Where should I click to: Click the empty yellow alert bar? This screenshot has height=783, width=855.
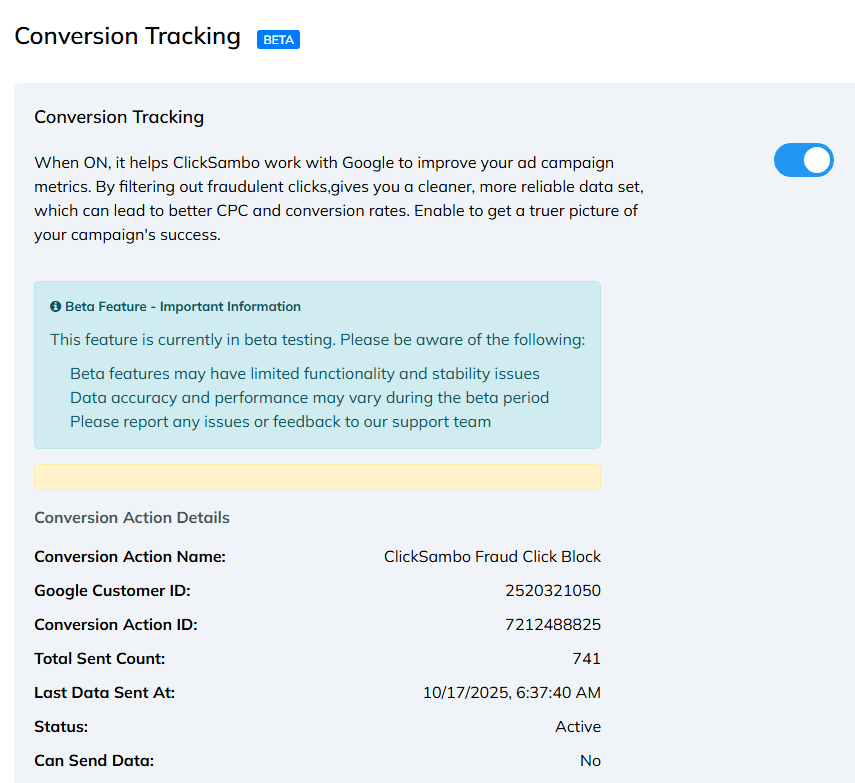pyautogui.click(x=317, y=477)
